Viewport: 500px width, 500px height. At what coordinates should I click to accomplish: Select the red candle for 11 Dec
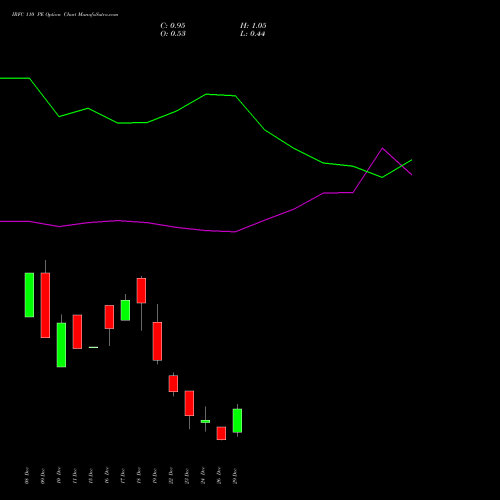click(77, 332)
